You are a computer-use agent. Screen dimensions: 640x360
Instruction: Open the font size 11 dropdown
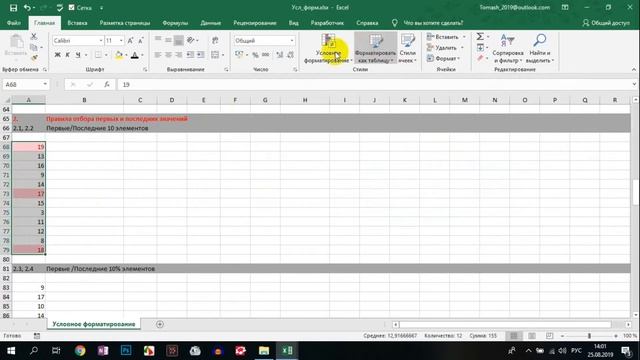coord(121,40)
